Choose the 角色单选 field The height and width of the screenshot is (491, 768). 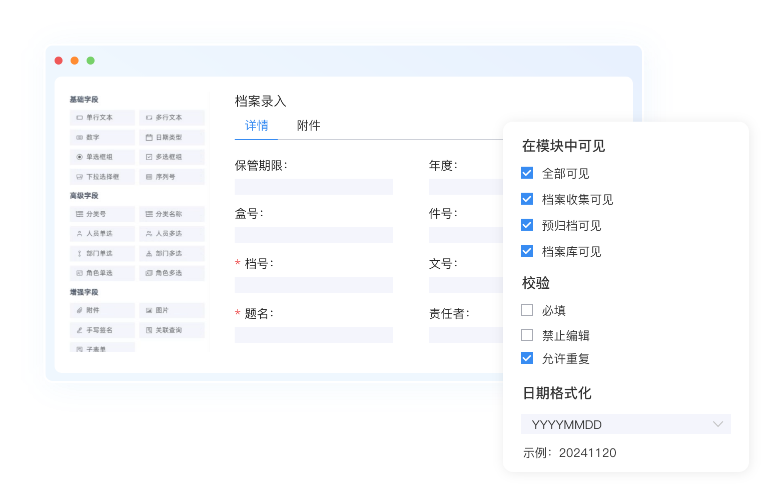coord(102,273)
